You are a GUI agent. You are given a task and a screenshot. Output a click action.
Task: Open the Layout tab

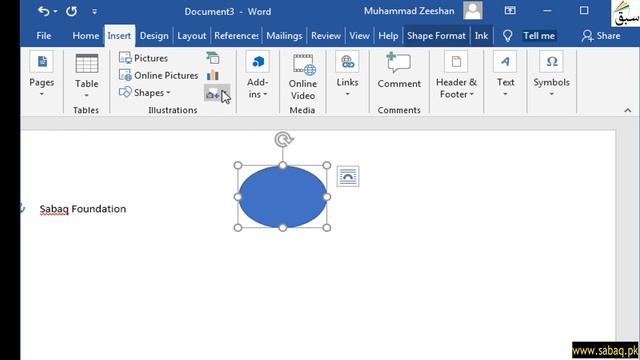pyautogui.click(x=191, y=36)
